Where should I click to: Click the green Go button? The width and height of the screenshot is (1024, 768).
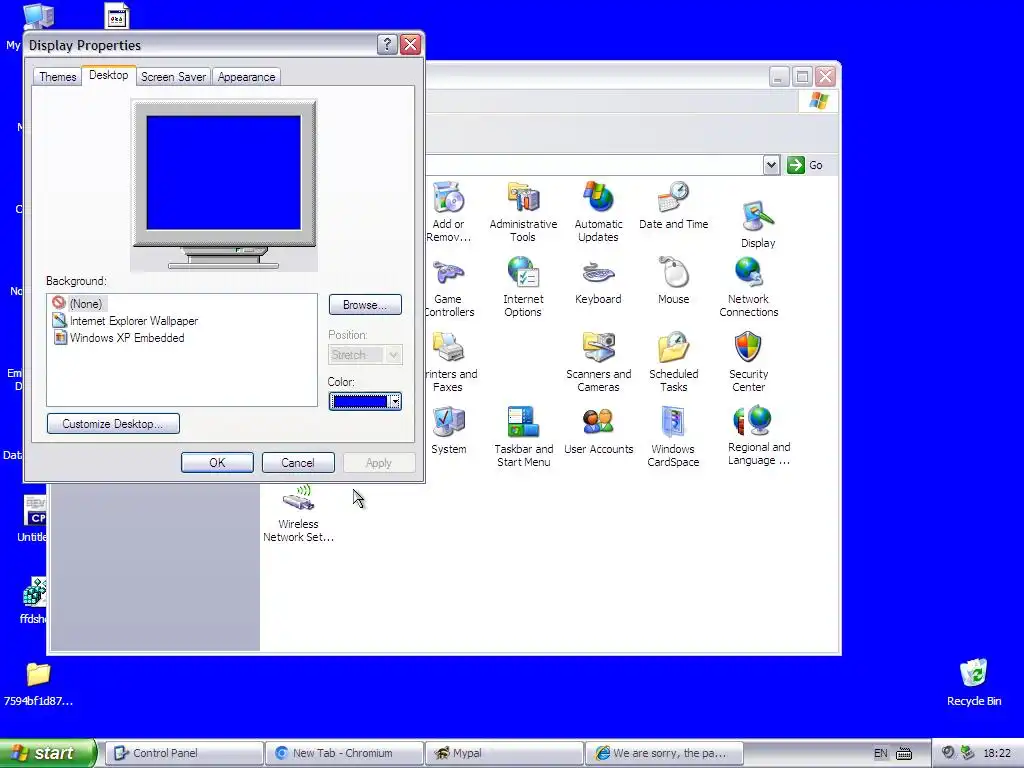[805, 165]
